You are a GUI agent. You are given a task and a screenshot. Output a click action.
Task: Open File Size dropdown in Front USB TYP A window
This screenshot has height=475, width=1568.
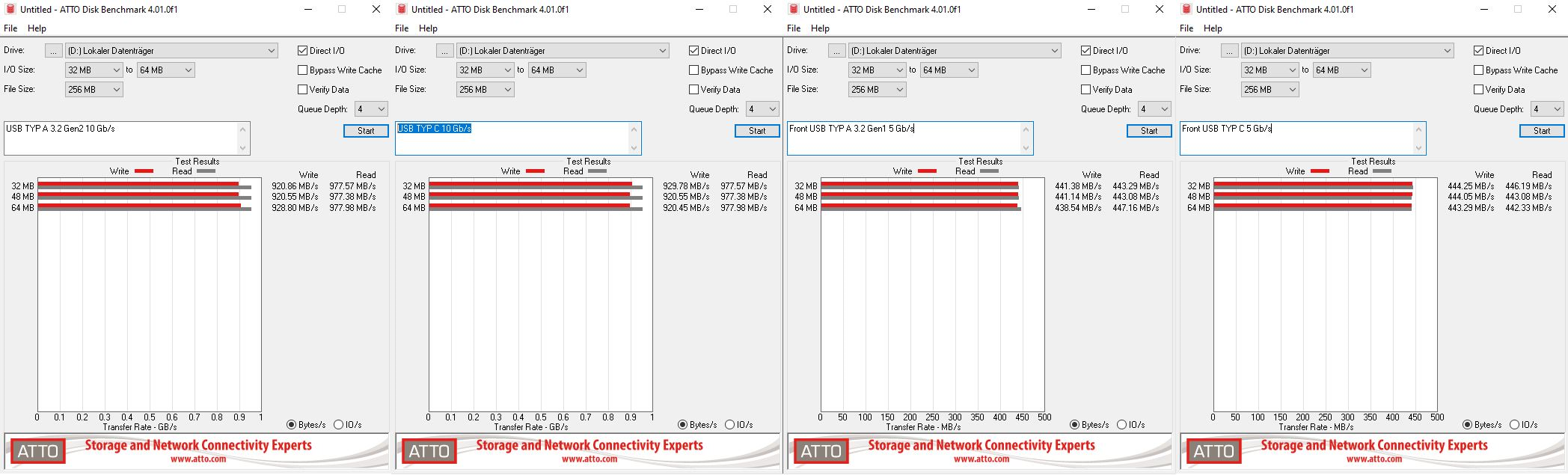pyautogui.click(x=878, y=90)
